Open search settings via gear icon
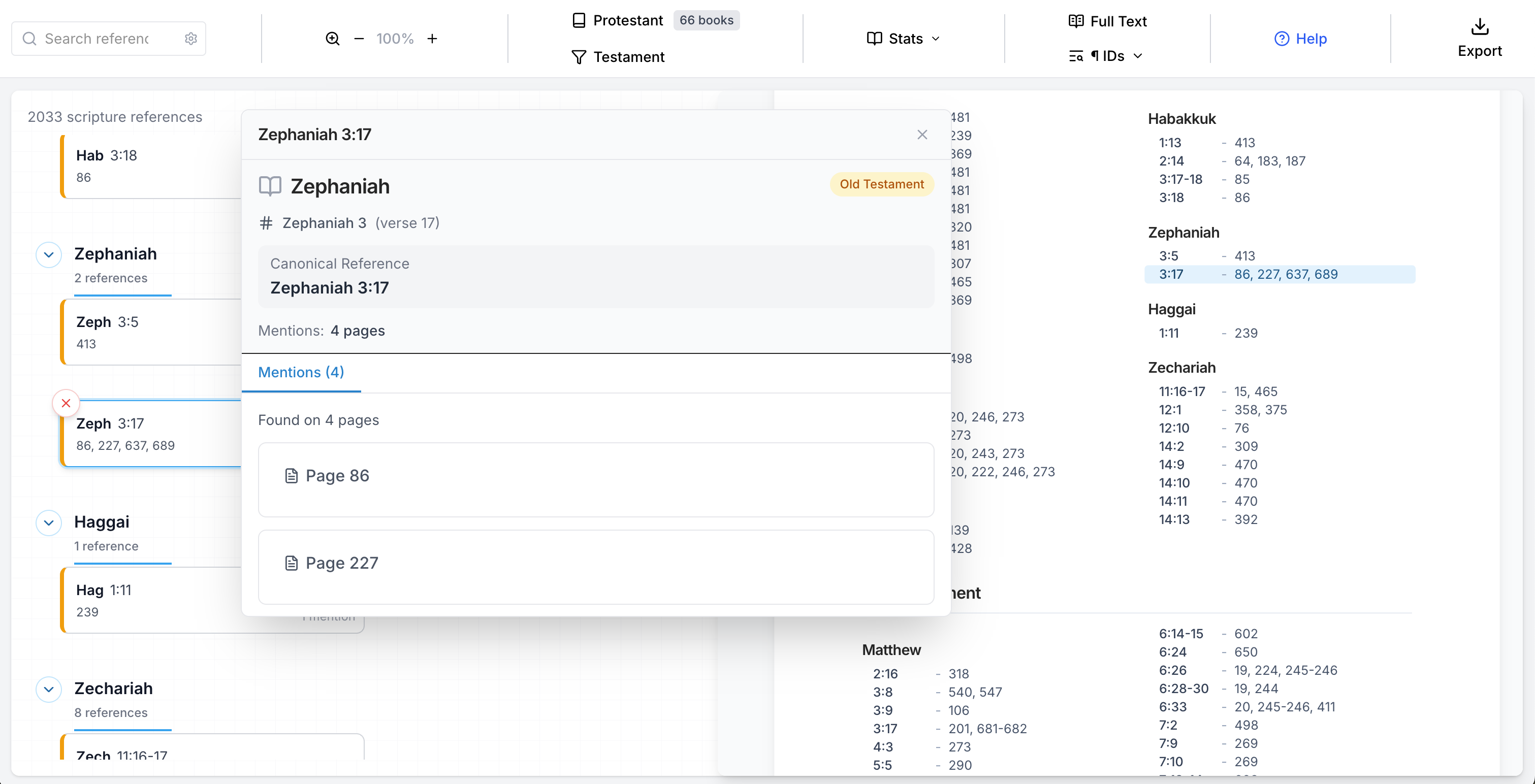Viewport: 1535px width, 784px height. [x=190, y=38]
